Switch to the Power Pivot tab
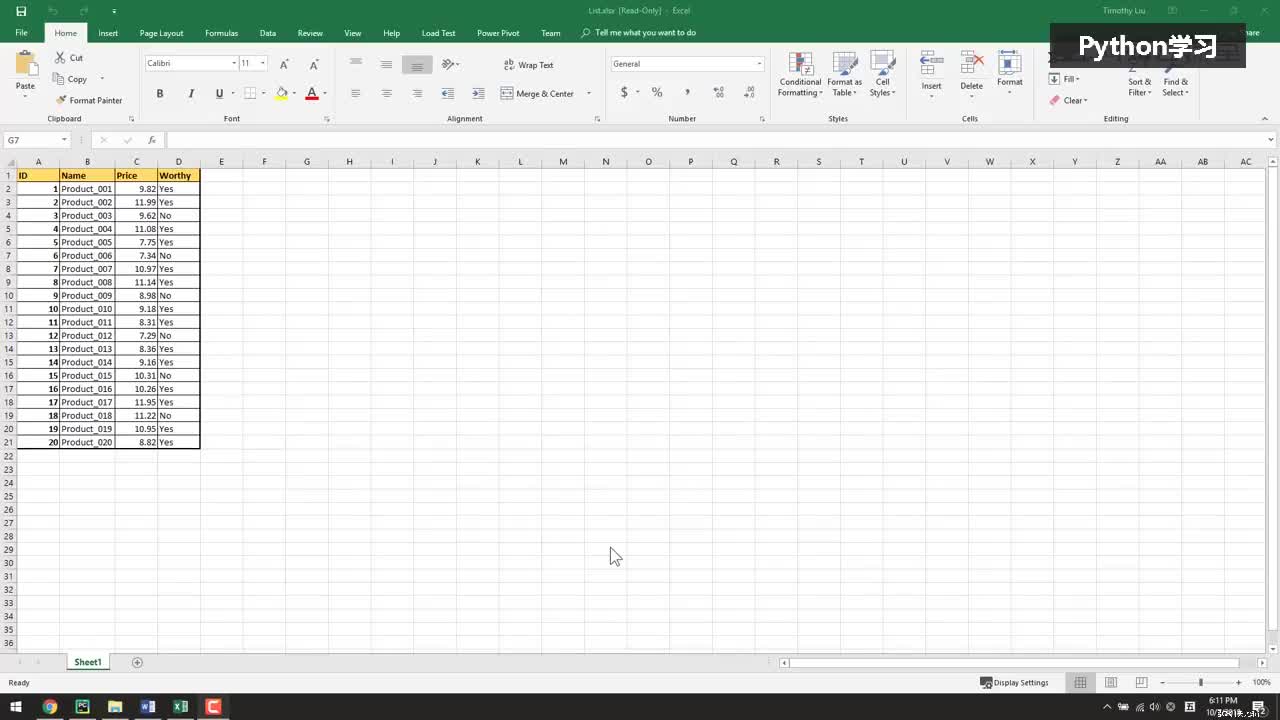 click(x=498, y=33)
